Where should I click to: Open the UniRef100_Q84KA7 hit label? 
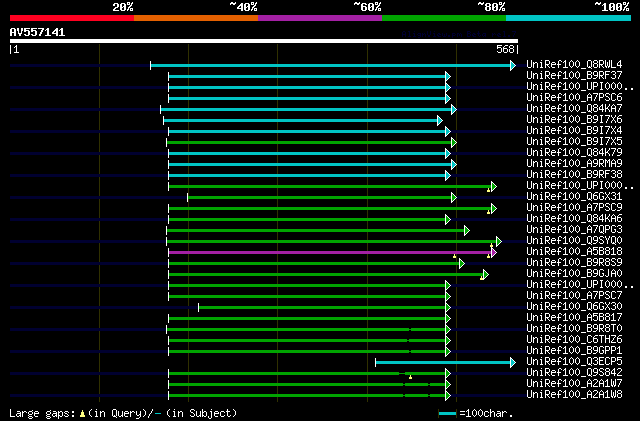(x=574, y=108)
